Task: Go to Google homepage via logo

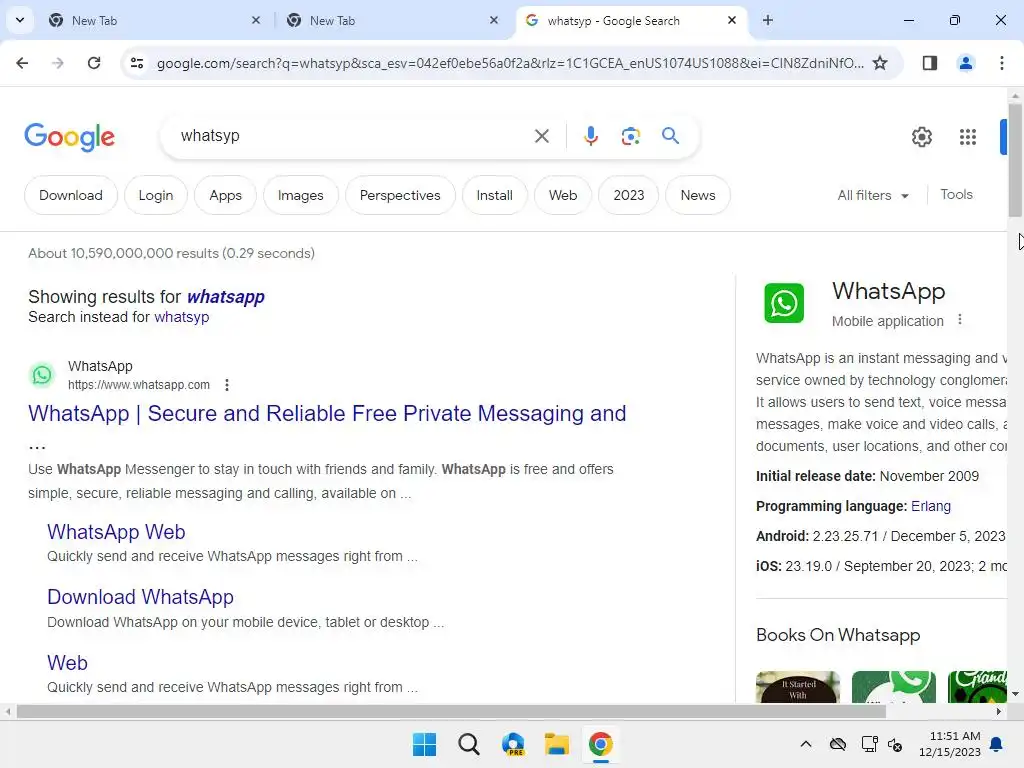Action: point(69,137)
